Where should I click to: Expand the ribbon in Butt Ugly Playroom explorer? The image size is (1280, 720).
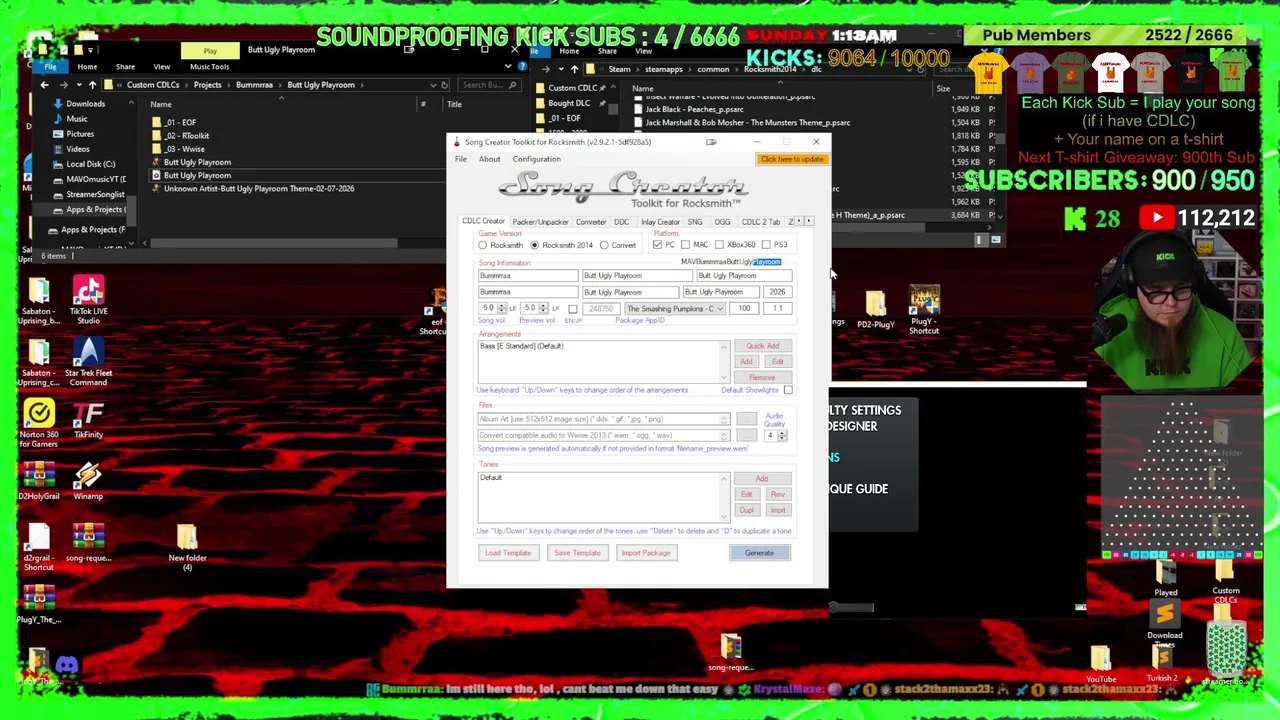click(x=510, y=67)
